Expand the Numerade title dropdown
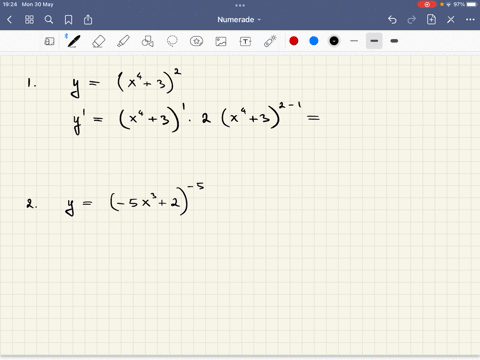The image size is (480, 360). coord(239,20)
